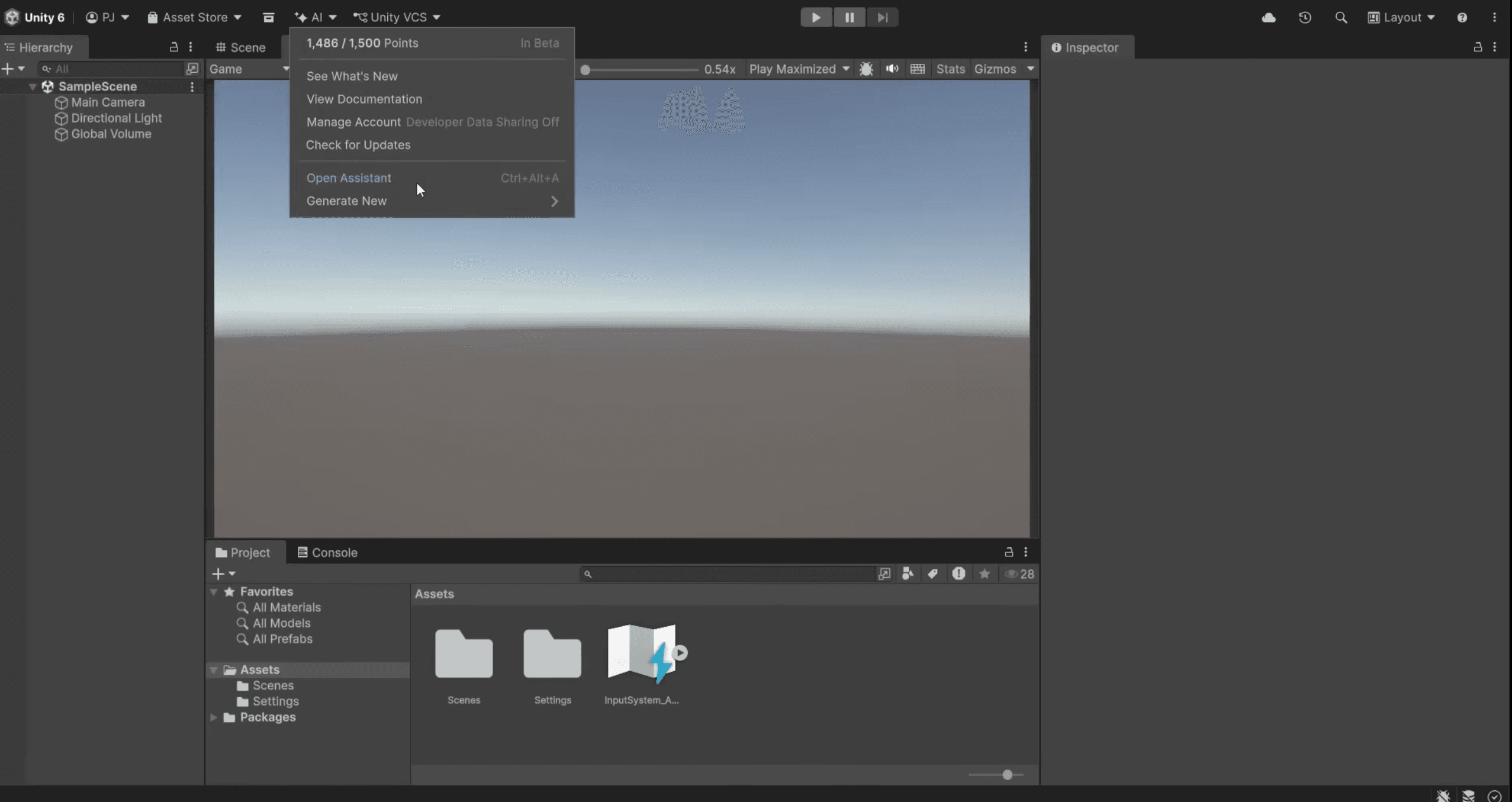This screenshot has height=802, width=1512.
Task: Select the InputSystem_A... asset thumbnail
Action: tap(642, 665)
